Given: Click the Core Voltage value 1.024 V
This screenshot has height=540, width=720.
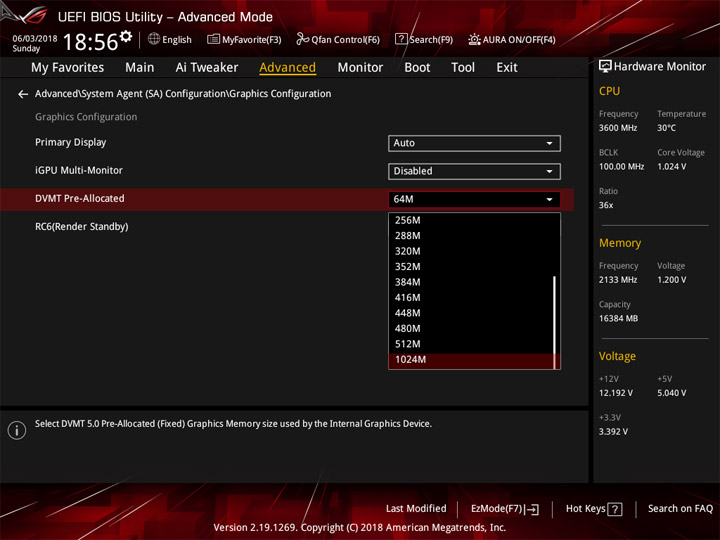Looking at the screenshot, I should click(671, 167).
